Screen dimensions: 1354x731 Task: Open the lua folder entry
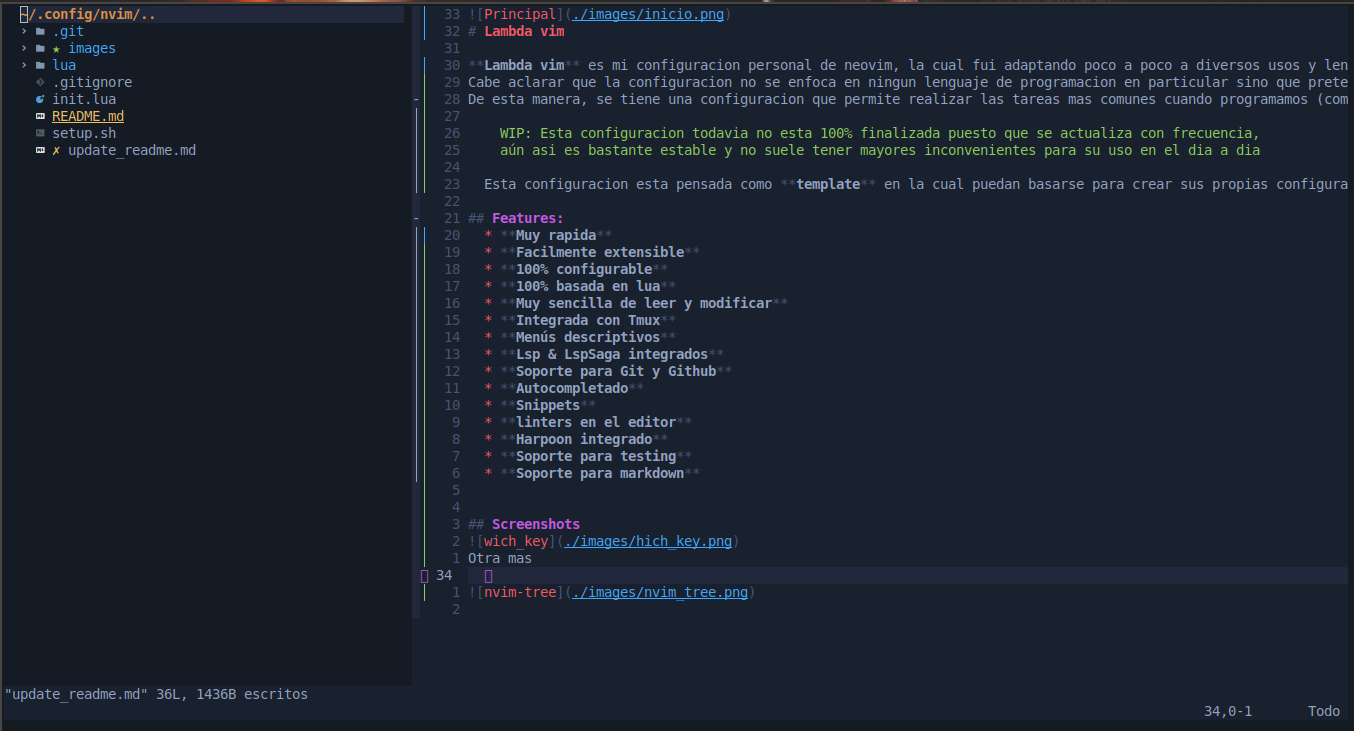[x=64, y=65]
